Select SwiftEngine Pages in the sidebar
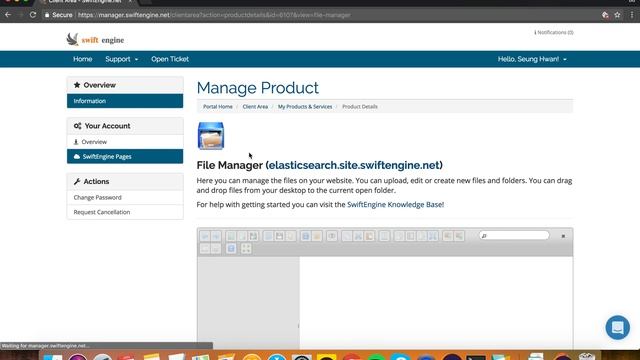The width and height of the screenshot is (640, 360). [x=125, y=156]
